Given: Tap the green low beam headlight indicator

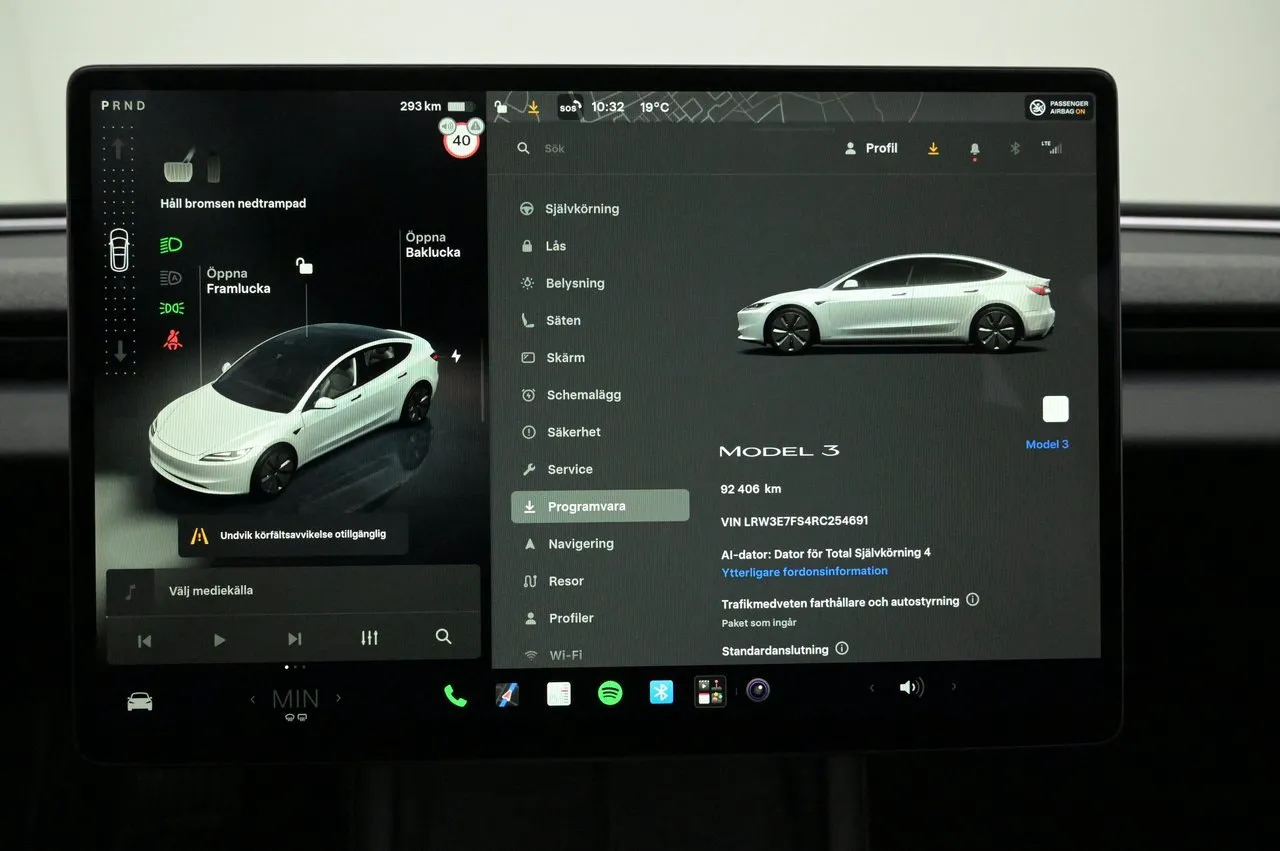Looking at the screenshot, I should point(172,245).
